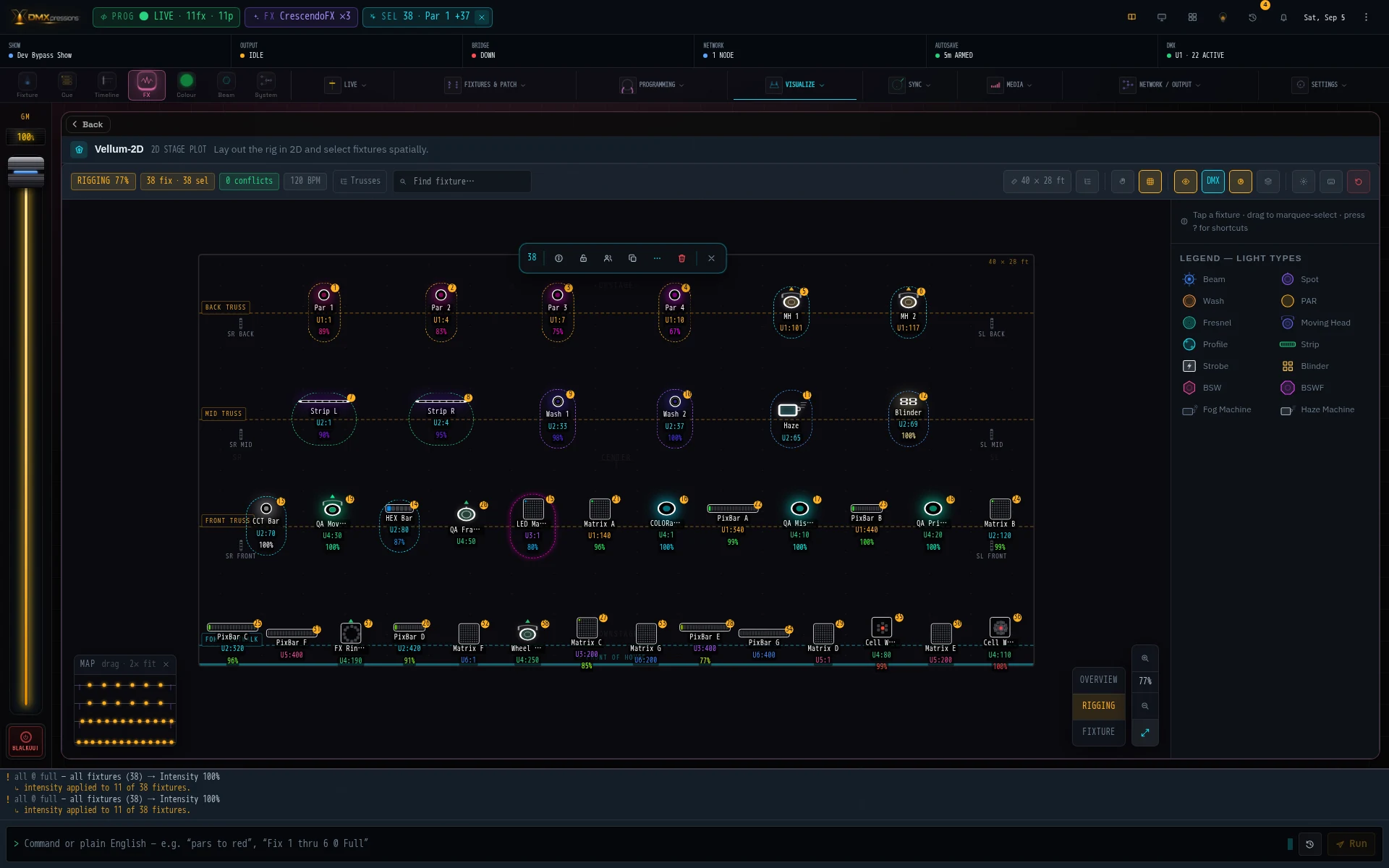Image resolution: width=1389 pixels, height=868 pixels.
Task: Open the notifications bell icon
Action: pos(1283,17)
